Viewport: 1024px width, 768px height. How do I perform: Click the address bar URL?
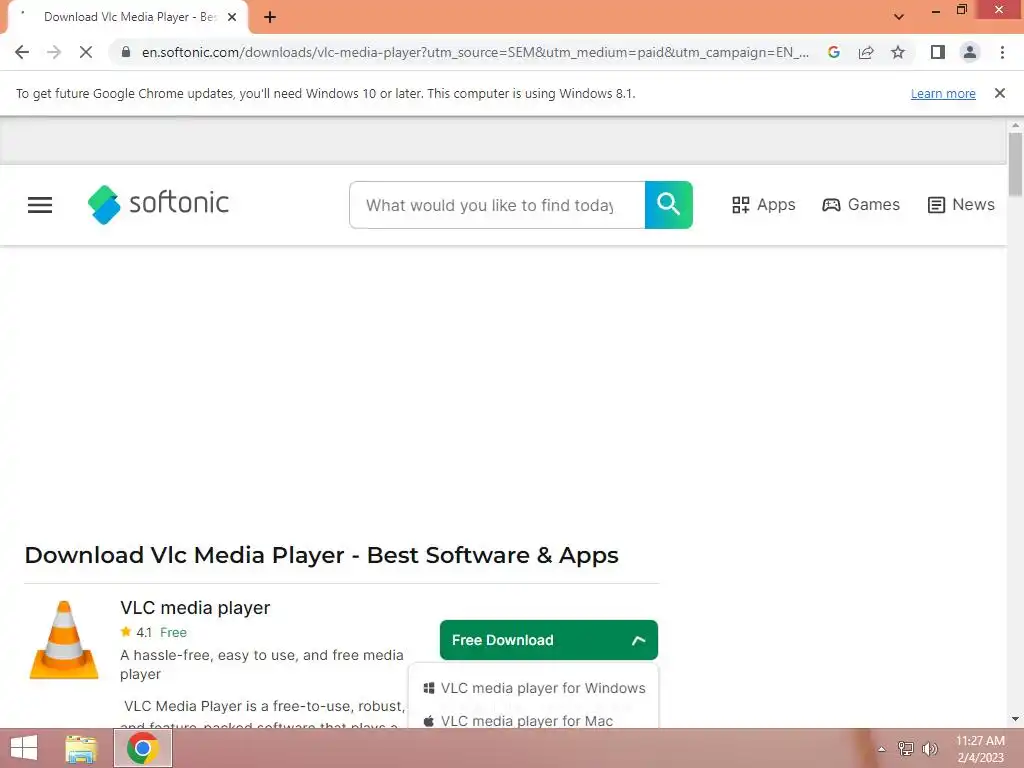point(475,52)
